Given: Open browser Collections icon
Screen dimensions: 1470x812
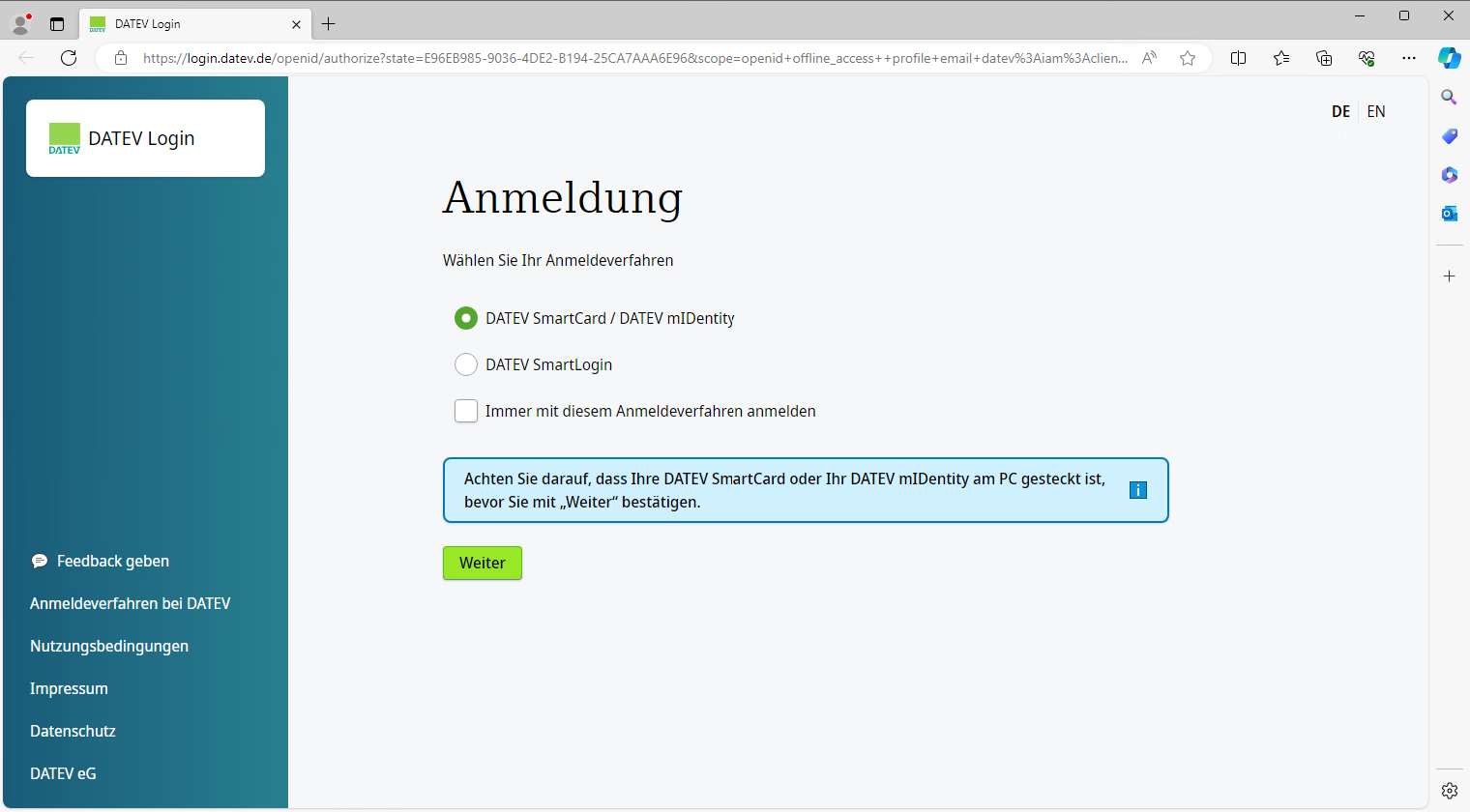Looking at the screenshot, I should coord(1324,58).
